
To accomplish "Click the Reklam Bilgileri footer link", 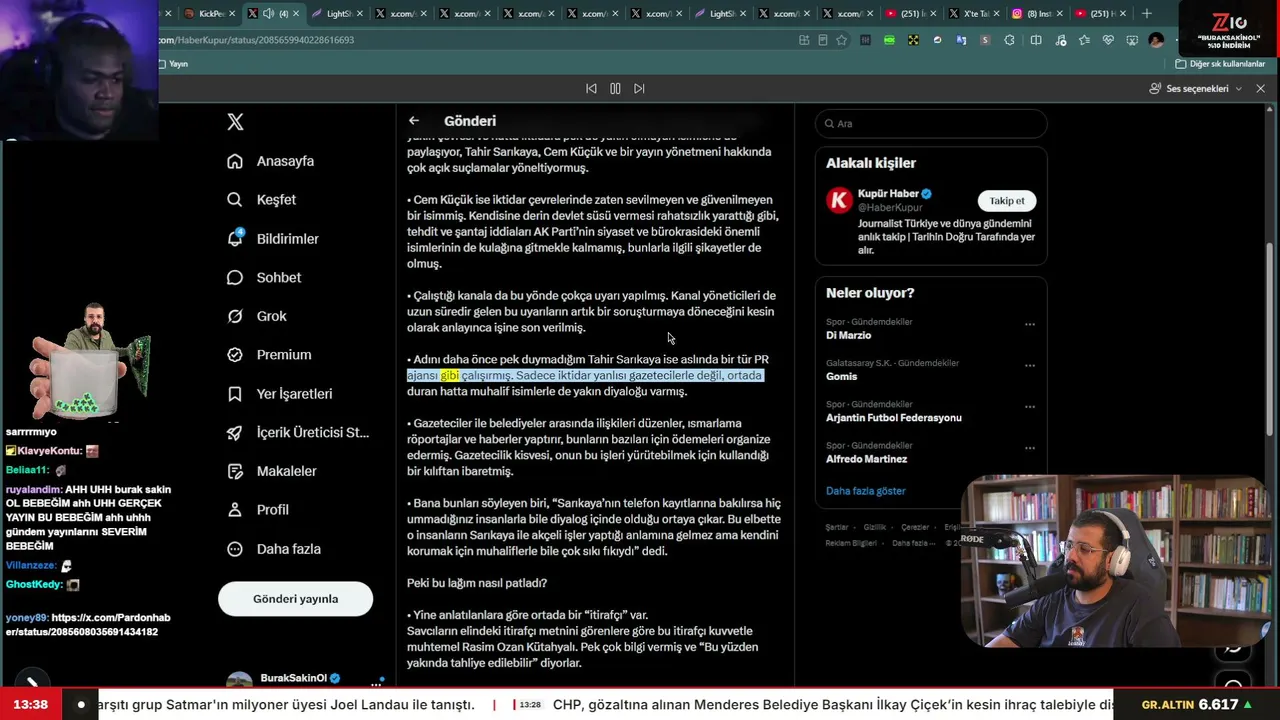I will [x=851, y=543].
